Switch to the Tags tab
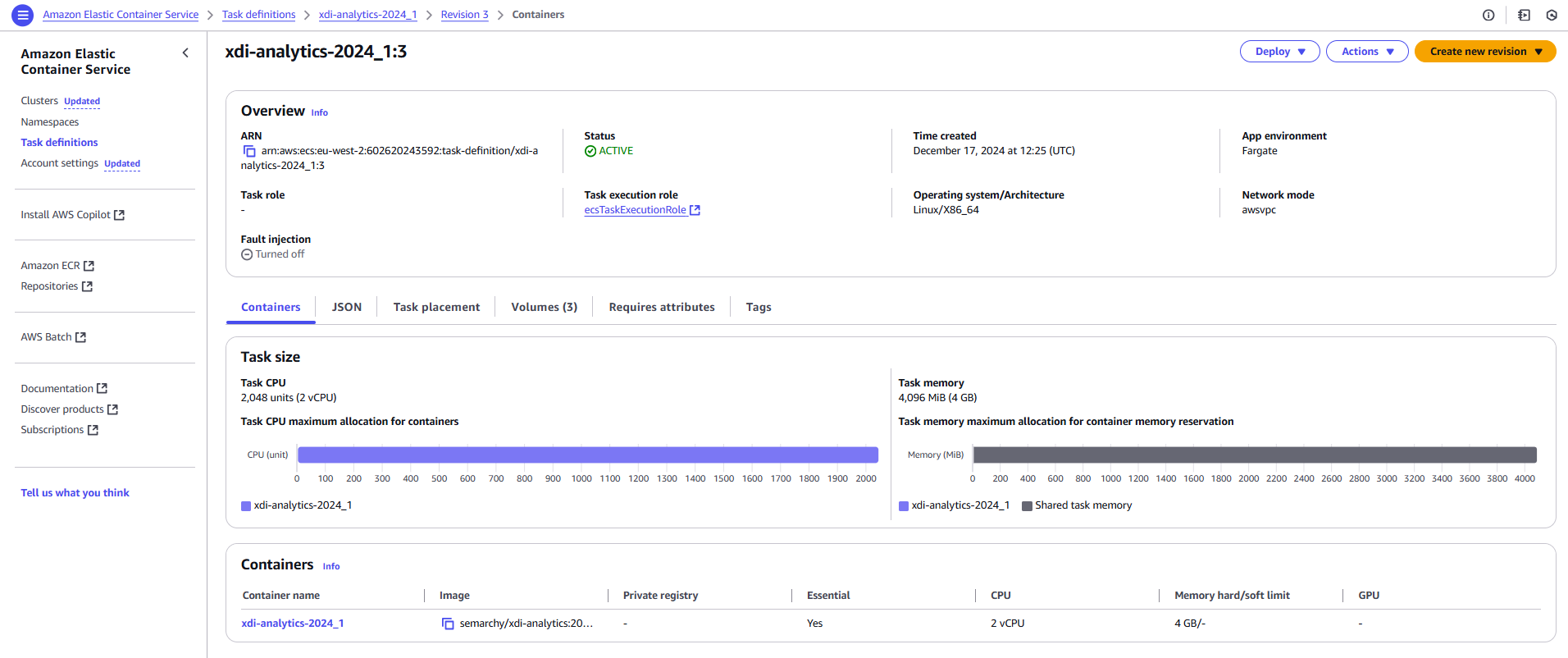The image size is (1568, 658). [x=759, y=307]
